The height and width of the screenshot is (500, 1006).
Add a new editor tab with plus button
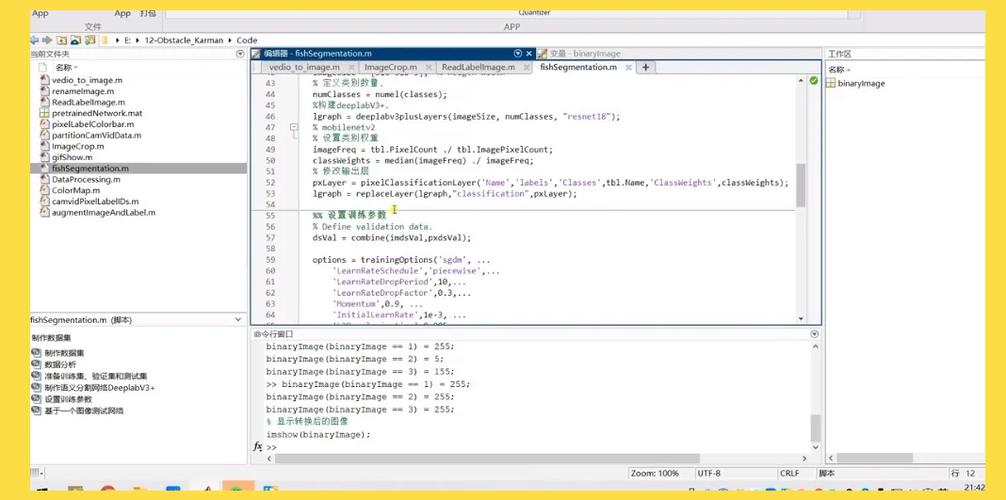646,67
